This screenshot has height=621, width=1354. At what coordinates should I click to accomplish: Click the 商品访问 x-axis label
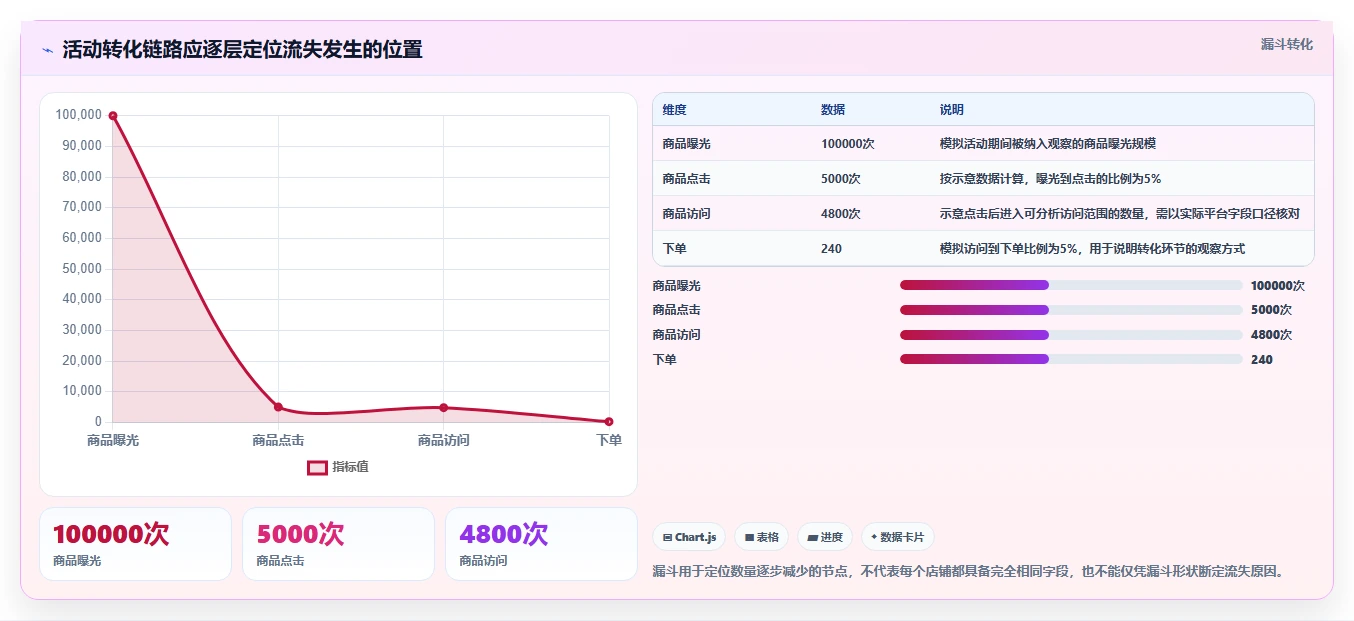click(x=443, y=440)
